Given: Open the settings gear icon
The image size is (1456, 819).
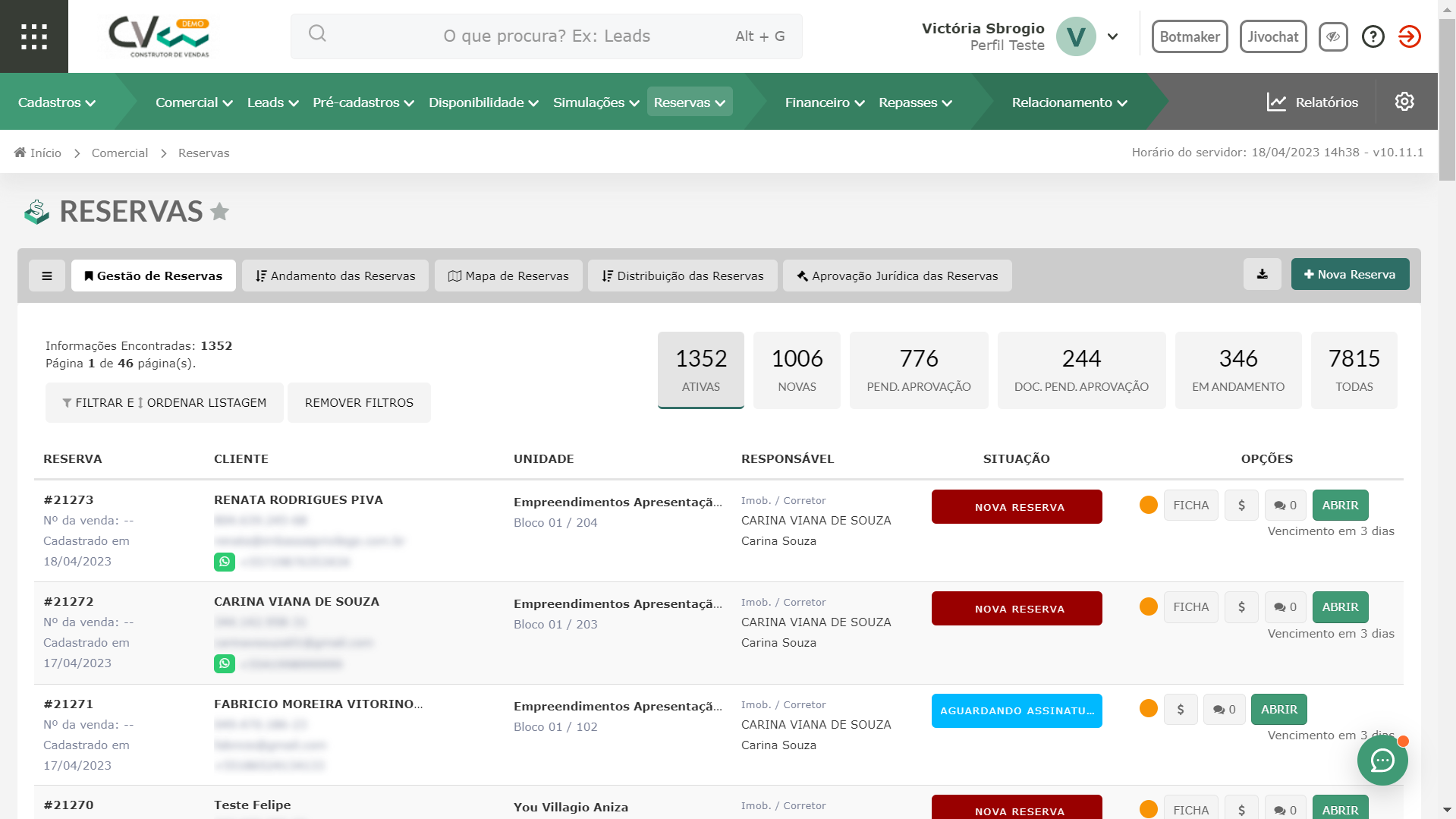Looking at the screenshot, I should (x=1404, y=102).
